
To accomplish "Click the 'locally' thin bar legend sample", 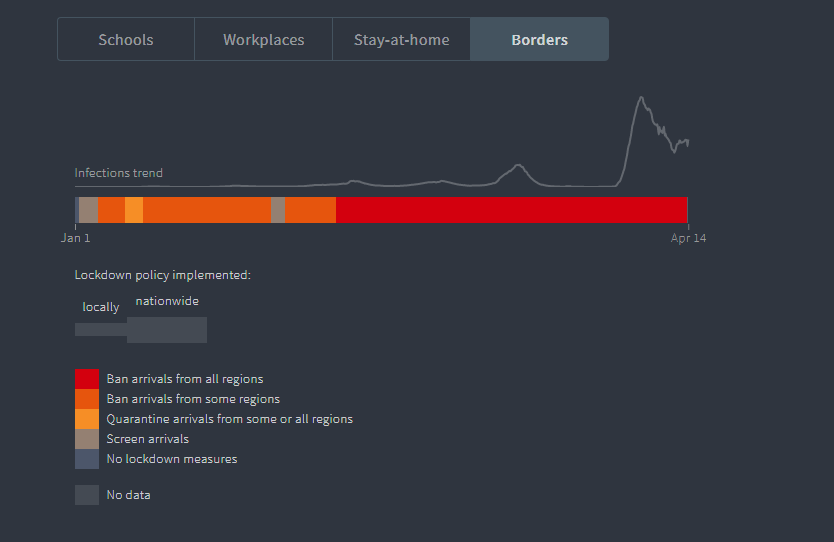I will [x=100, y=330].
